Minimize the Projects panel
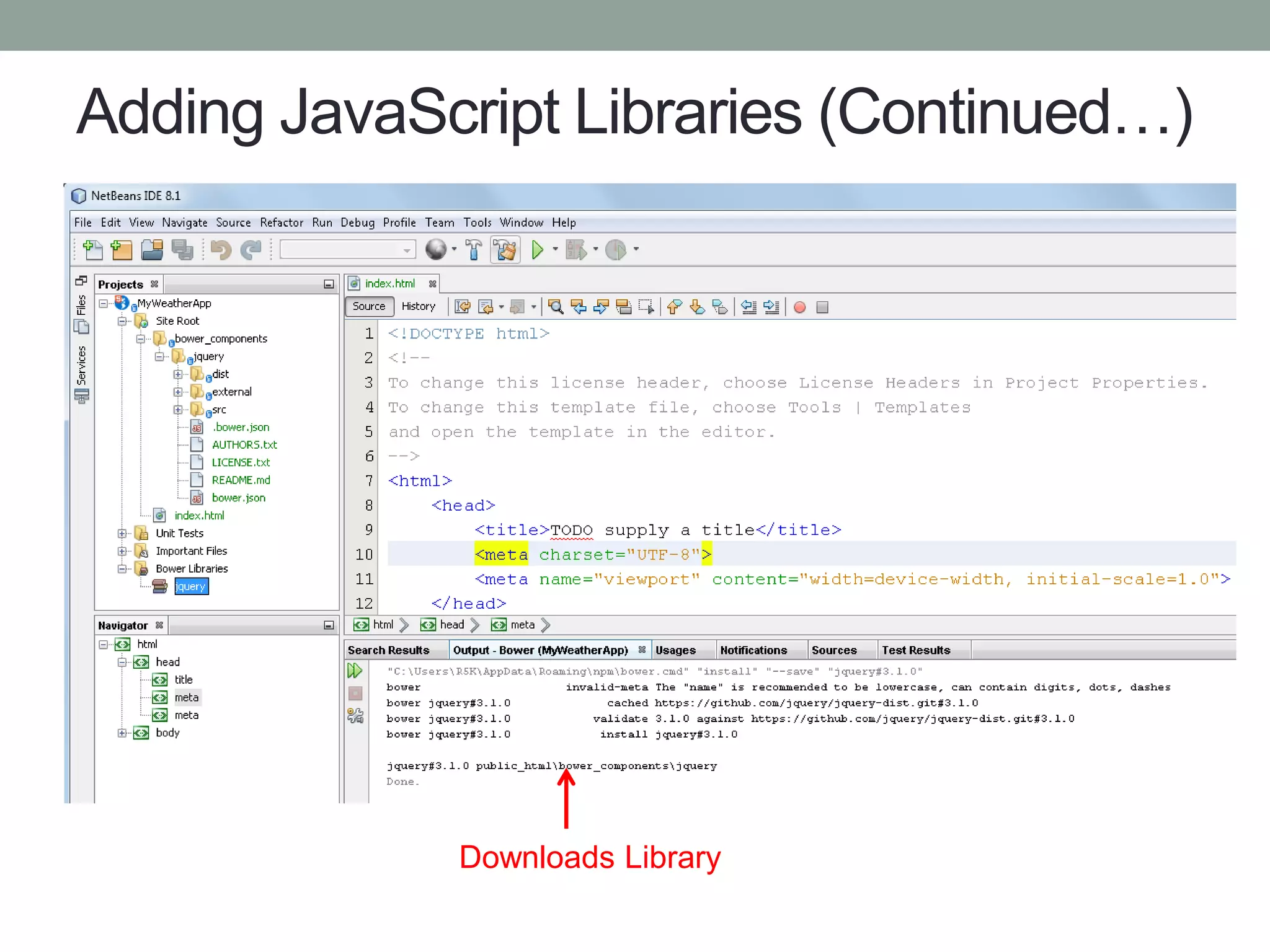 tap(329, 284)
